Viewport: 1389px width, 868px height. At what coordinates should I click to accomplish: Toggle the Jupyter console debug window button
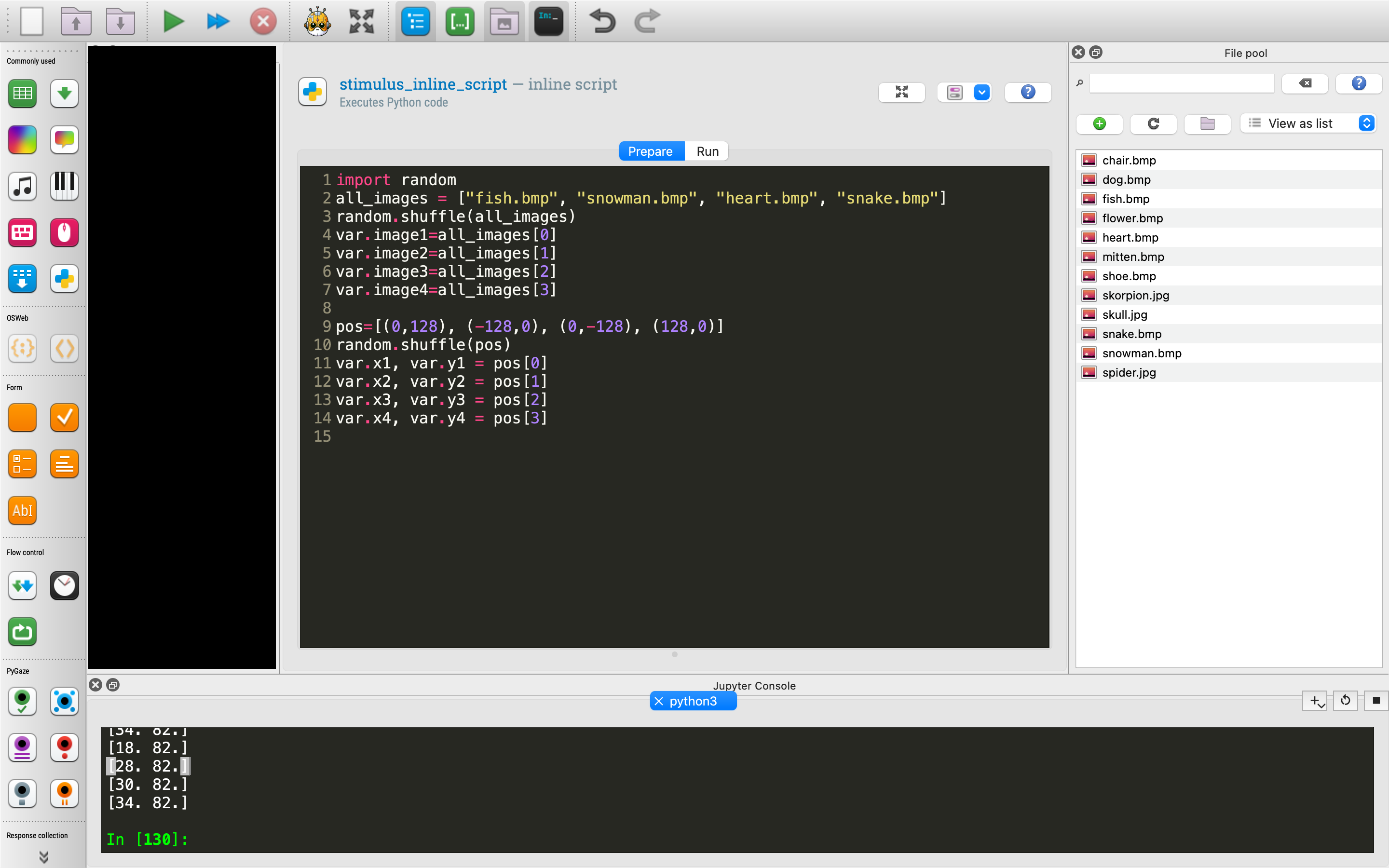(548, 22)
